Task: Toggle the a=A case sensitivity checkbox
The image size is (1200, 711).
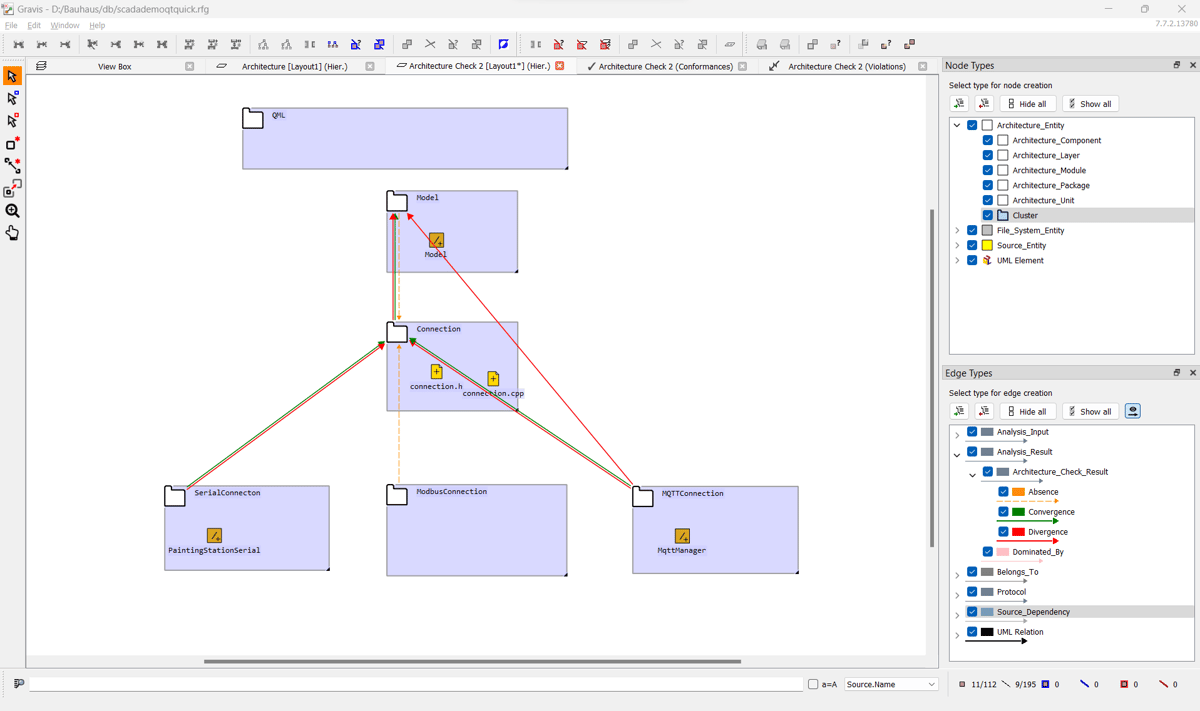Action: (813, 685)
